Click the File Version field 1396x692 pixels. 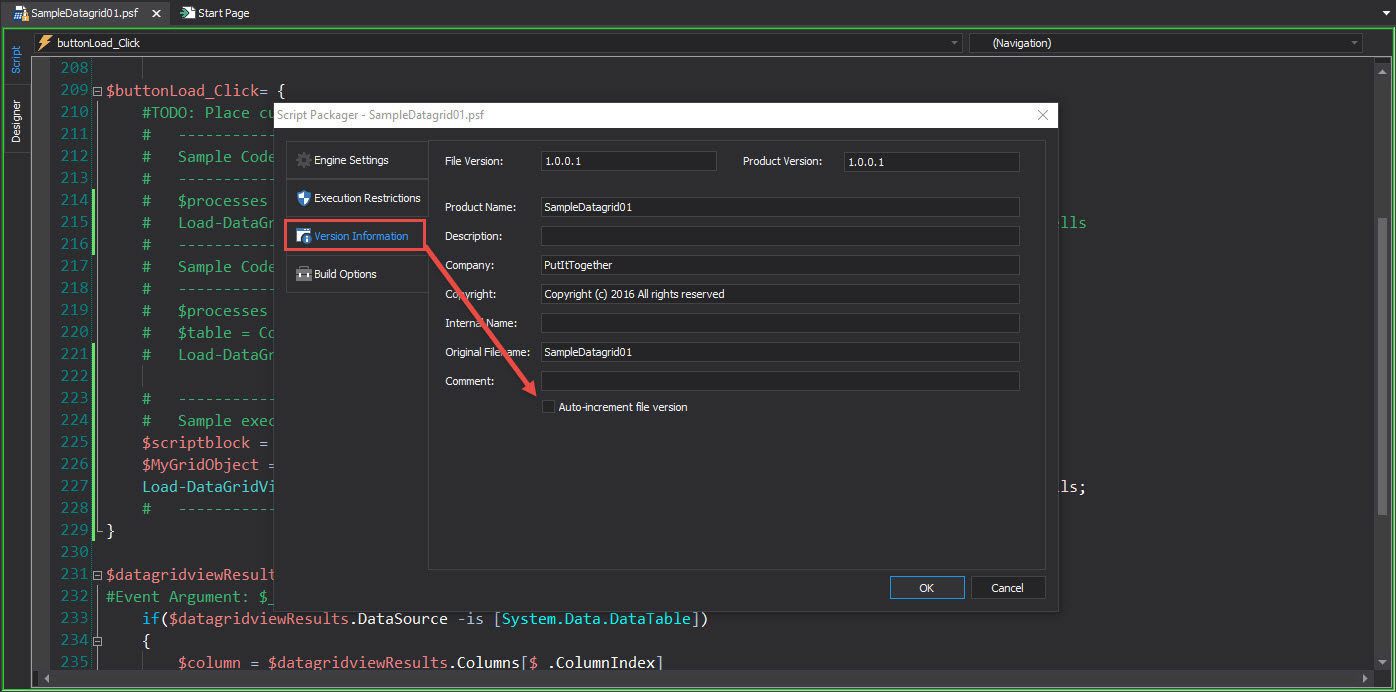tap(629, 161)
